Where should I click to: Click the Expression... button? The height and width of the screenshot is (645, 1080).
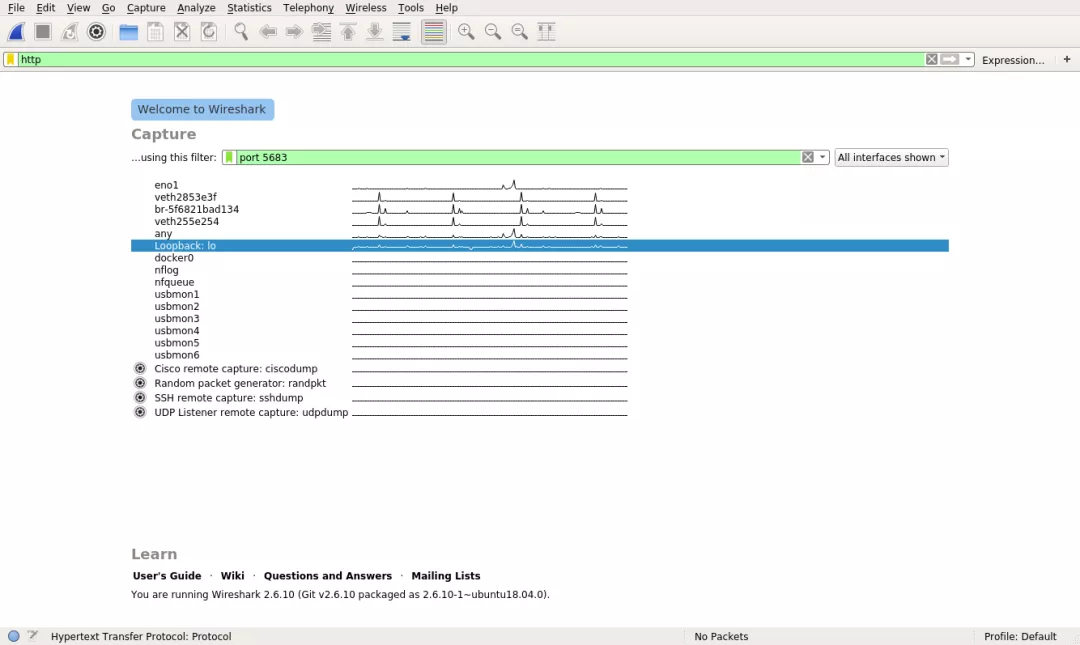click(1012, 60)
